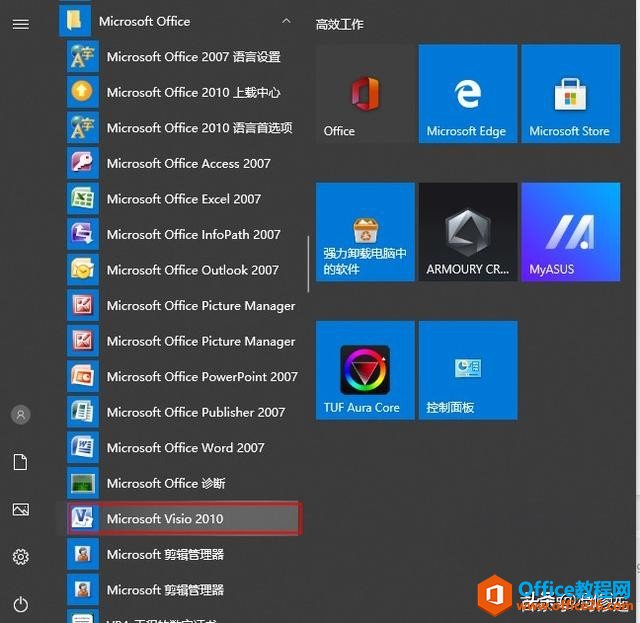The width and height of the screenshot is (640, 623).
Task: Open the 控制面板 tile
Action: pos(468,370)
